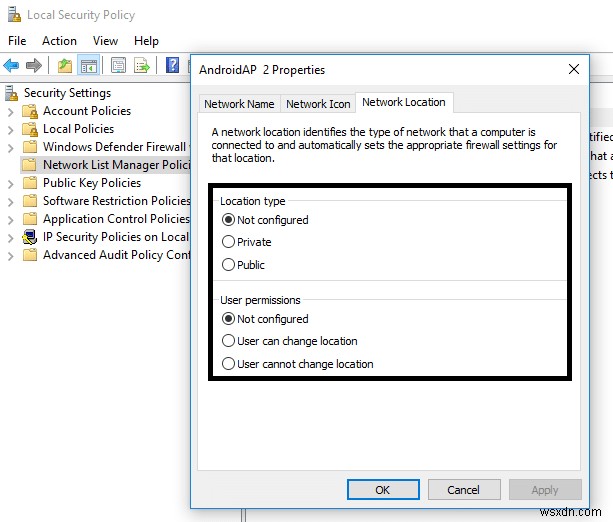The height and width of the screenshot is (522, 613).
Task: Expand the Public Key Policies node
Action: coord(11,184)
